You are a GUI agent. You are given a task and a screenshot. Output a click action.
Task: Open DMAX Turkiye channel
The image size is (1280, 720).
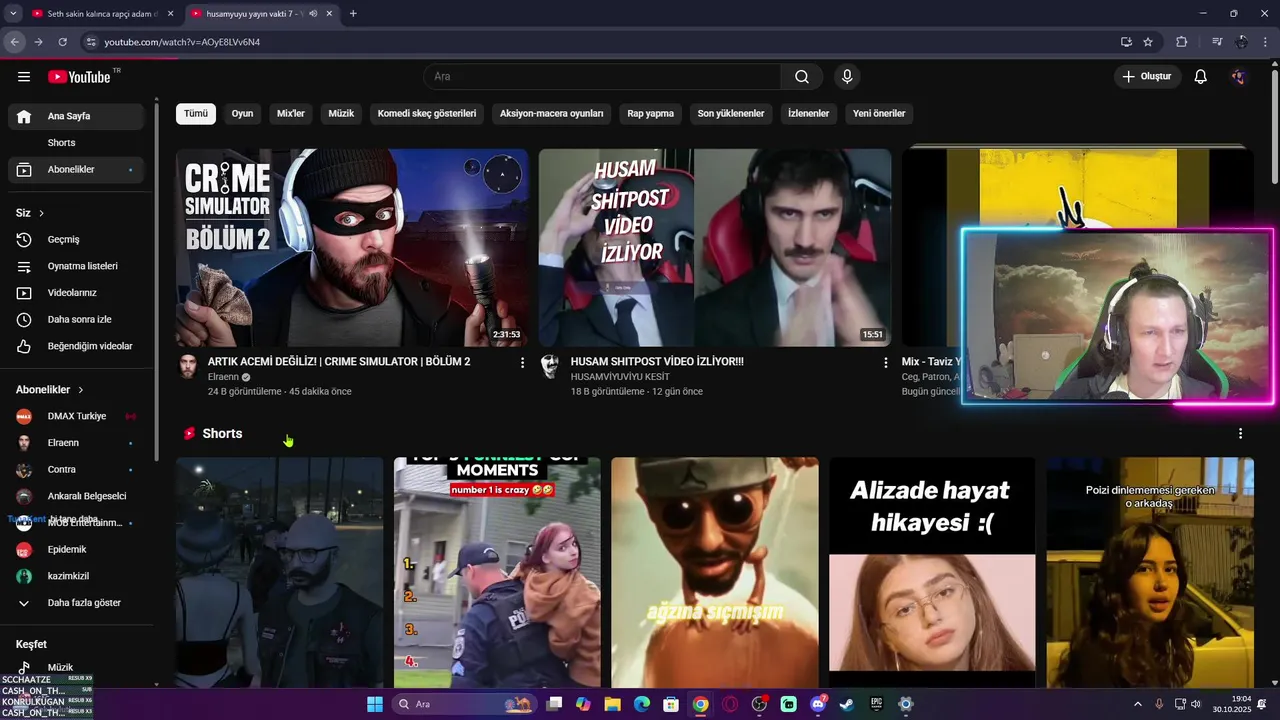(x=76, y=416)
